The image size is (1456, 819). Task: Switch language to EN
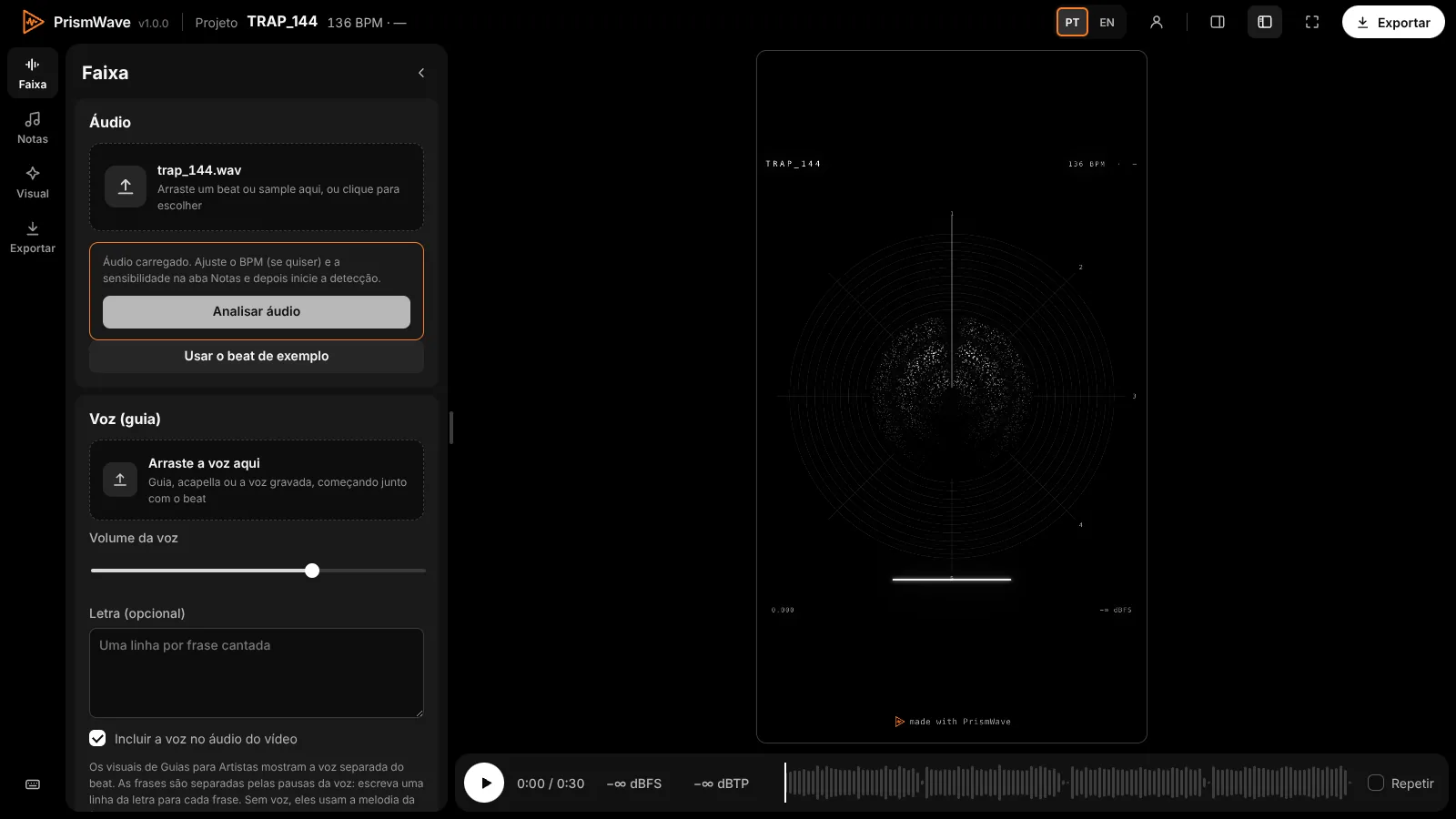click(1107, 22)
